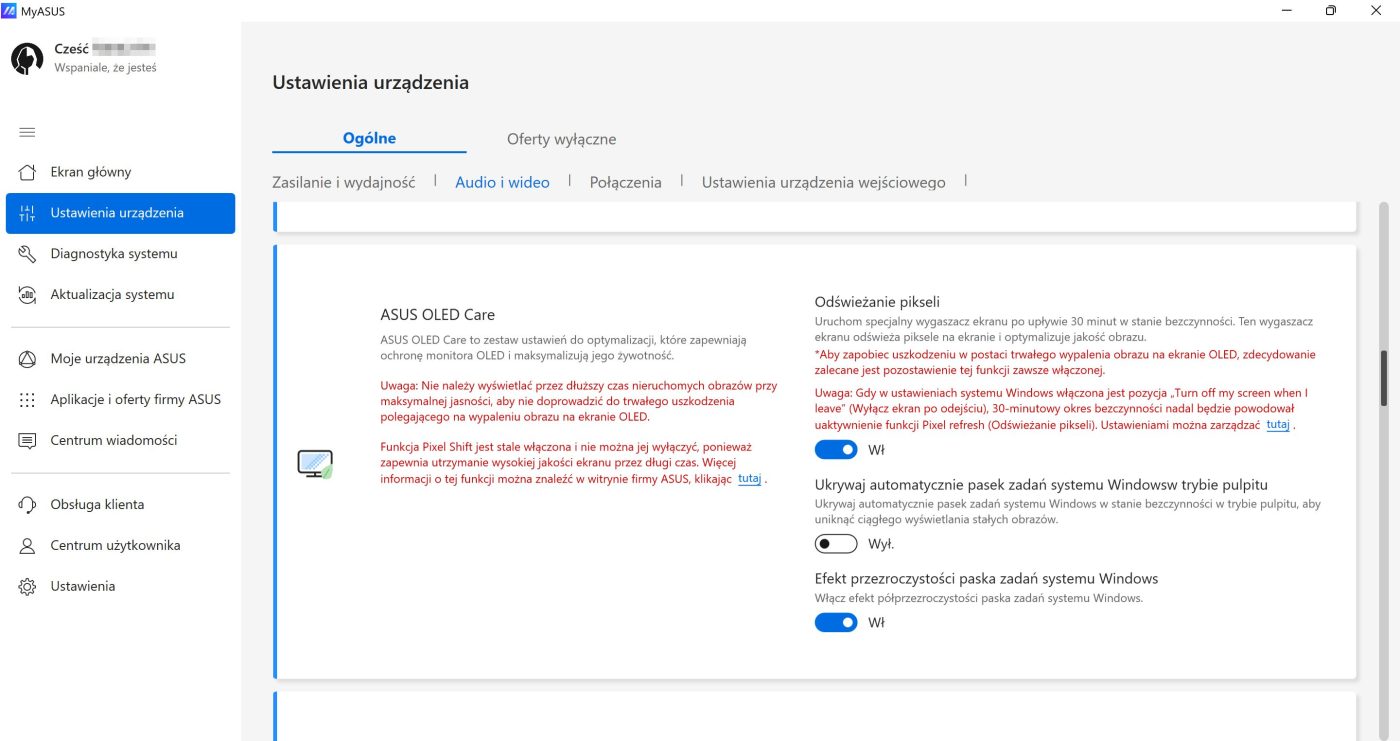This screenshot has height=741, width=1400.
Task: Open Aplikacje i oferty firmy ASUS
Action: [120, 400]
